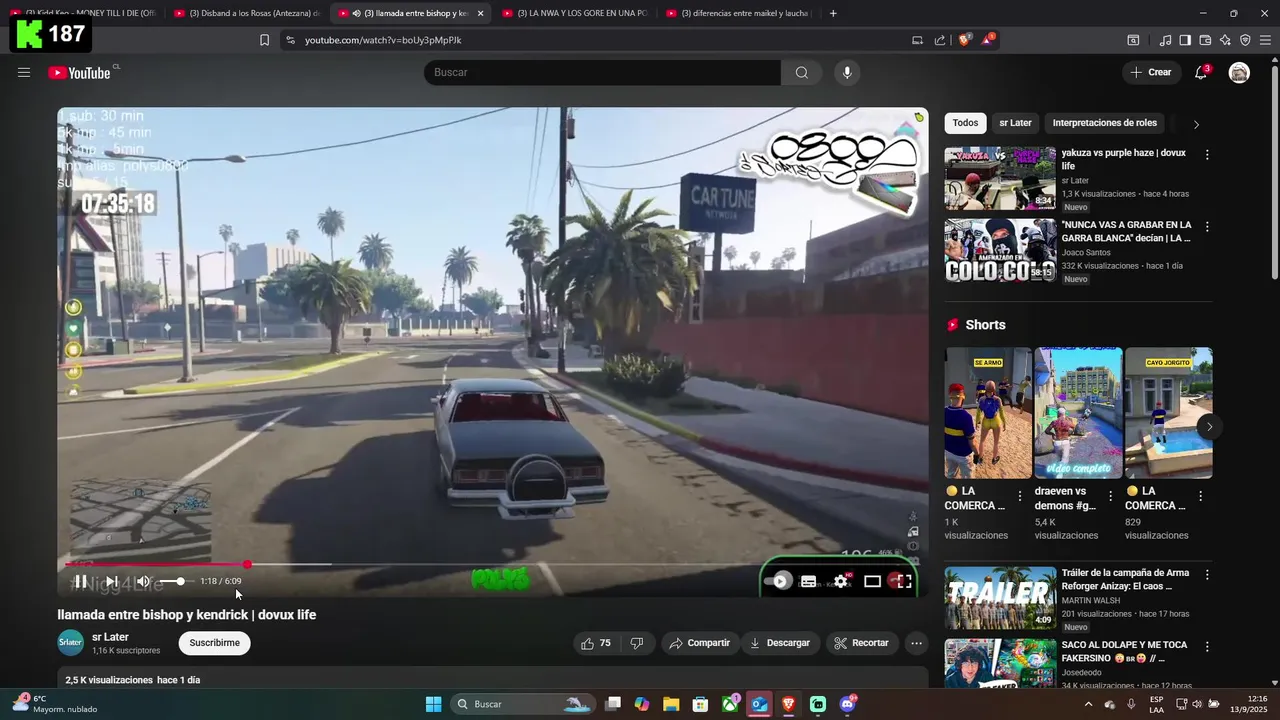Enter fullscreen mode
Screen dimensions: 1280x720
[904, 581]
